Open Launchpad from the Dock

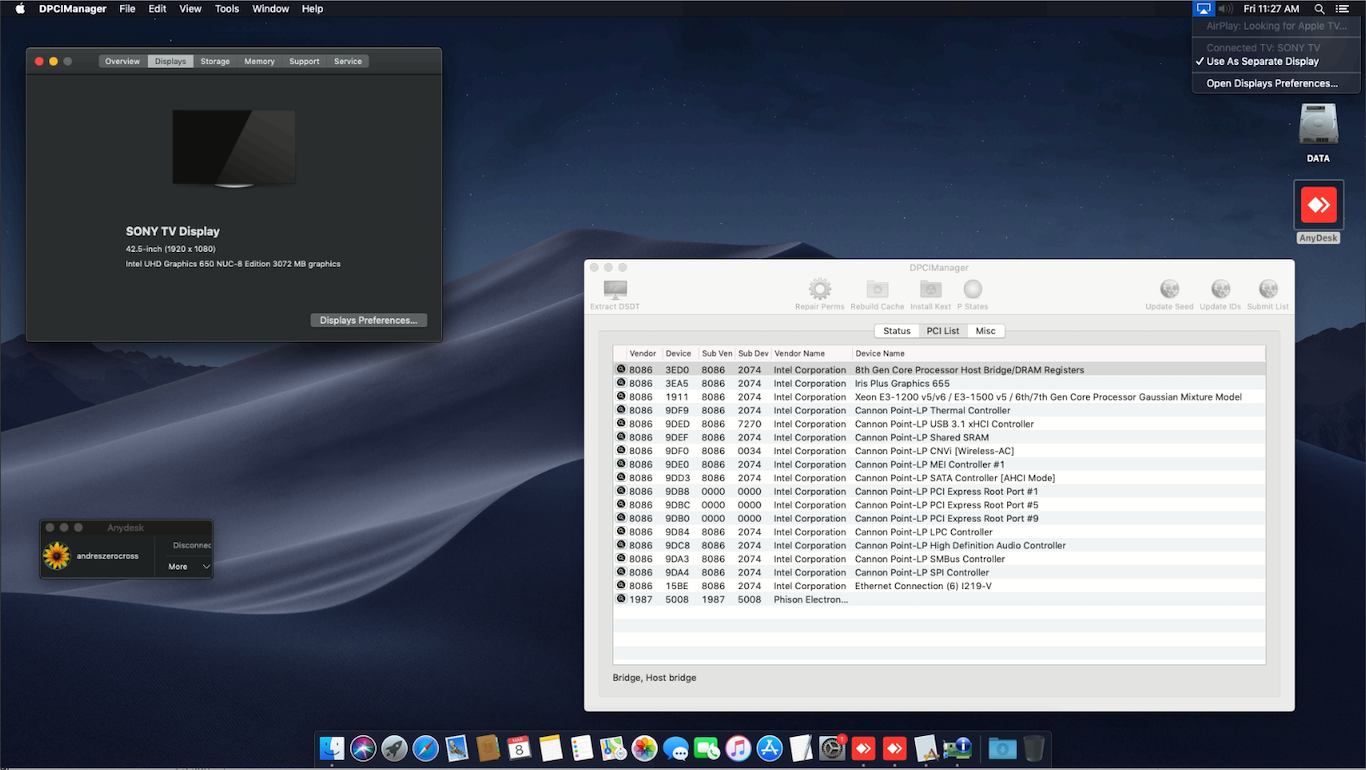(x=394, y=748)
